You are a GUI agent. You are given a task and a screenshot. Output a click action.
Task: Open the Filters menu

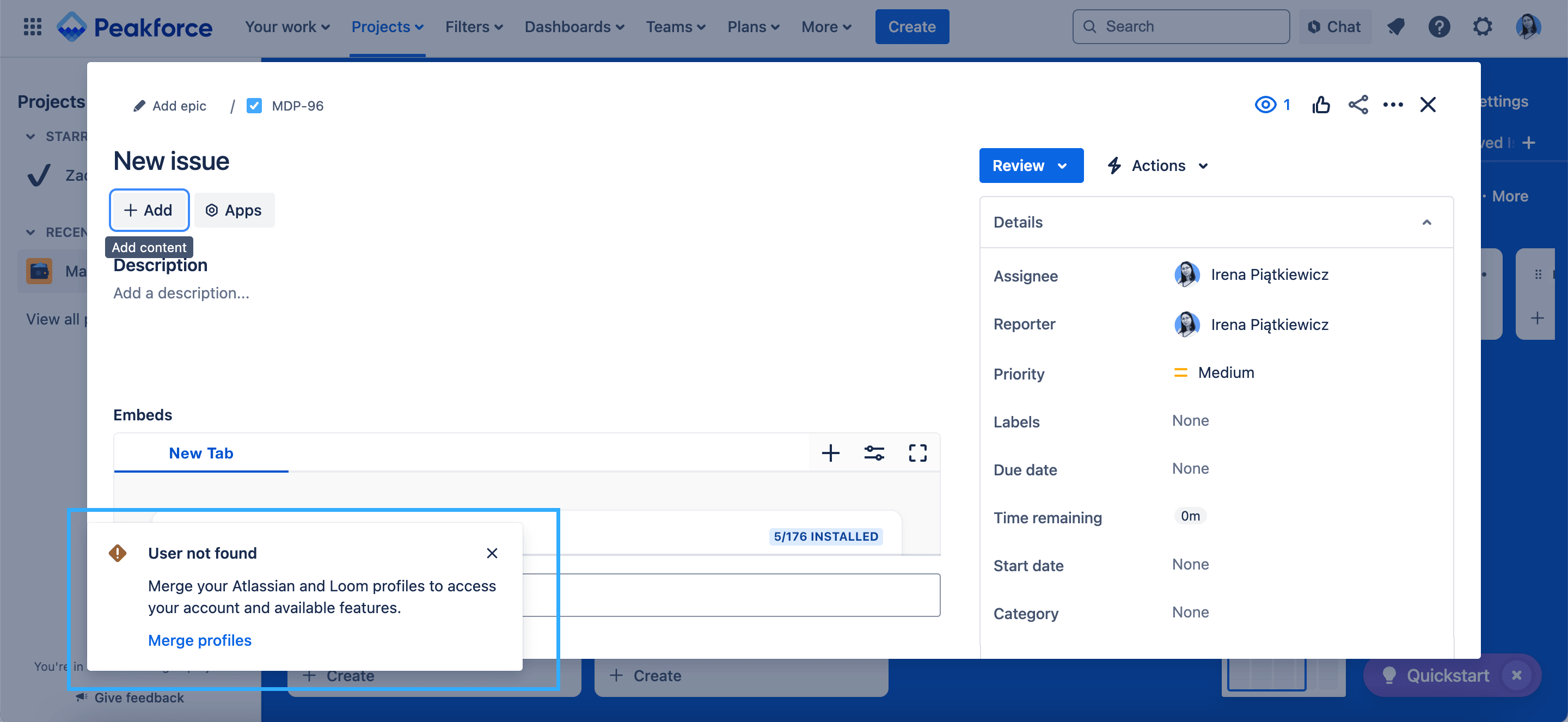[474, 27]
